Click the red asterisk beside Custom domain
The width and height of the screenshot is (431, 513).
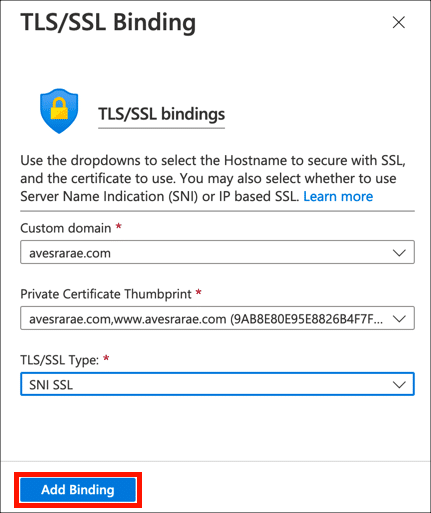pos(118,227)
